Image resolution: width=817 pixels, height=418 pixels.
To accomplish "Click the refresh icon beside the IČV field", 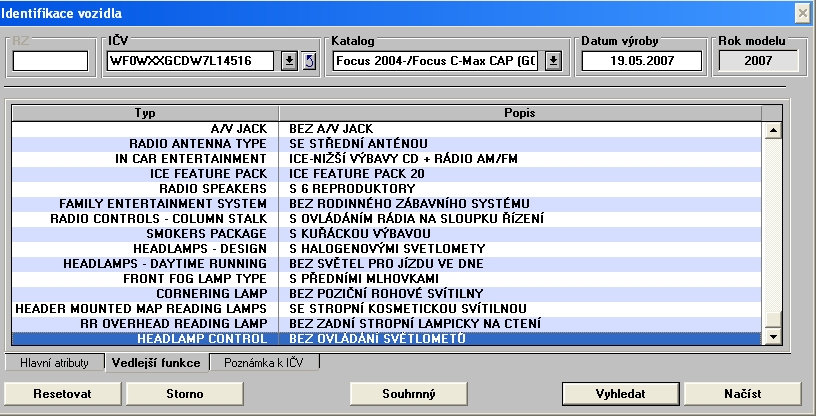I will [309, 61].
